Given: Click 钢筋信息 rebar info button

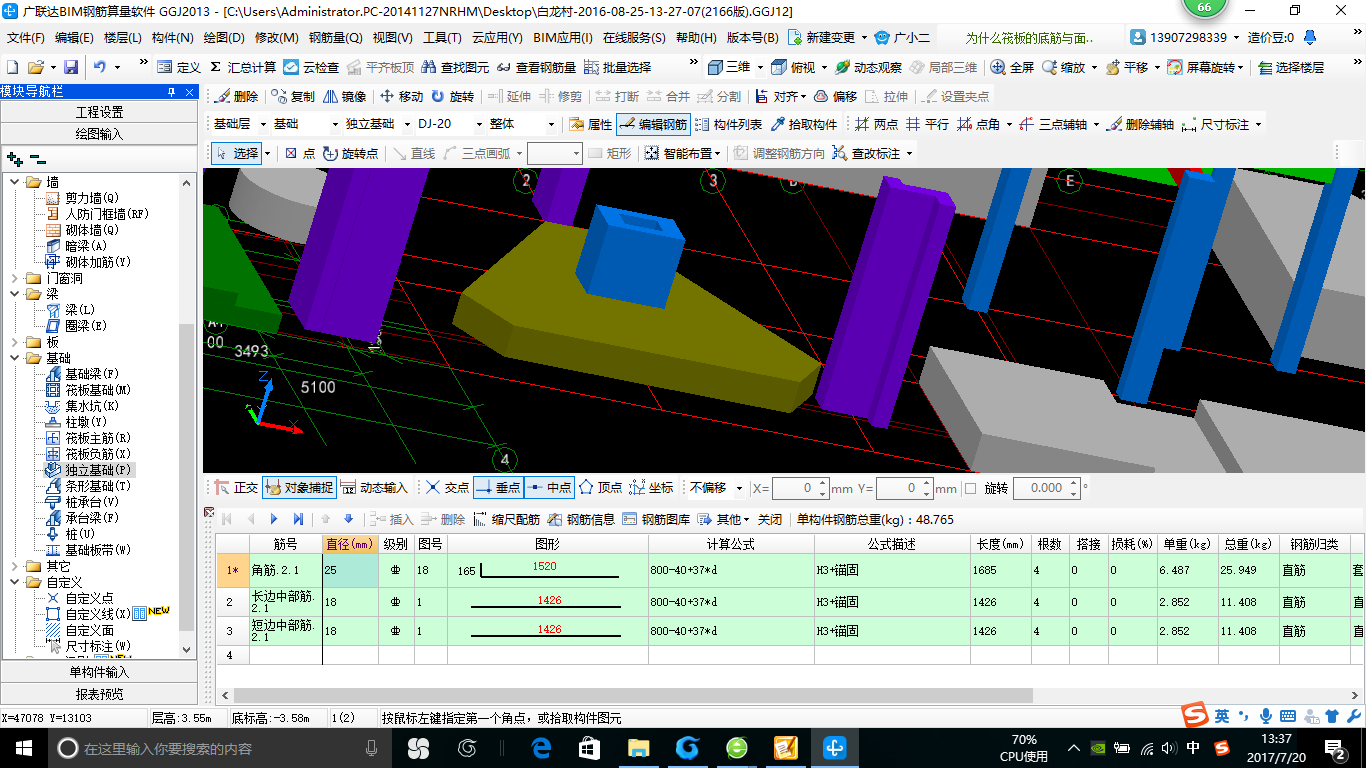Looking at the screenshot, I should (x=581, y=519).
